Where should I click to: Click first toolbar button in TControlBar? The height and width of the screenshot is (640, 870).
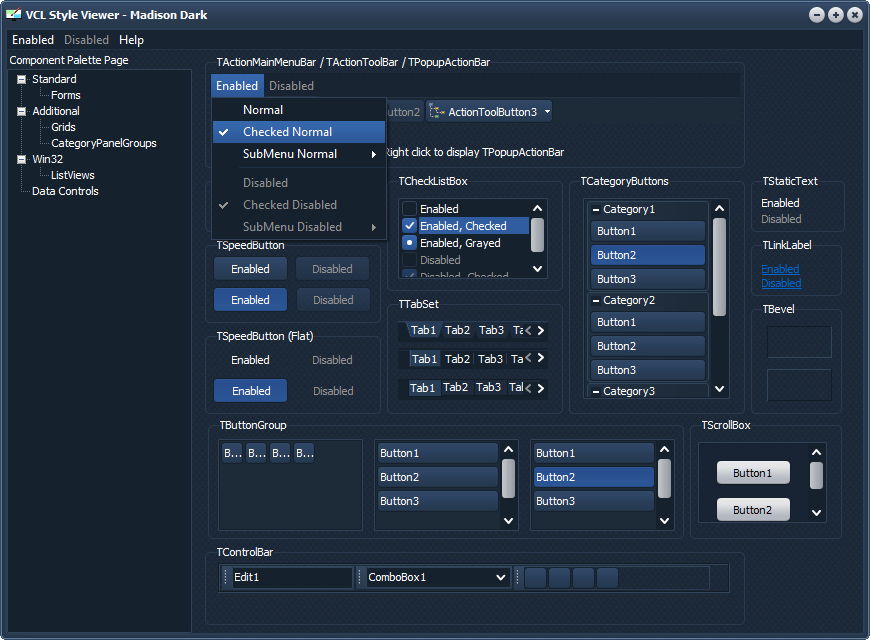(x=535, y=578)
